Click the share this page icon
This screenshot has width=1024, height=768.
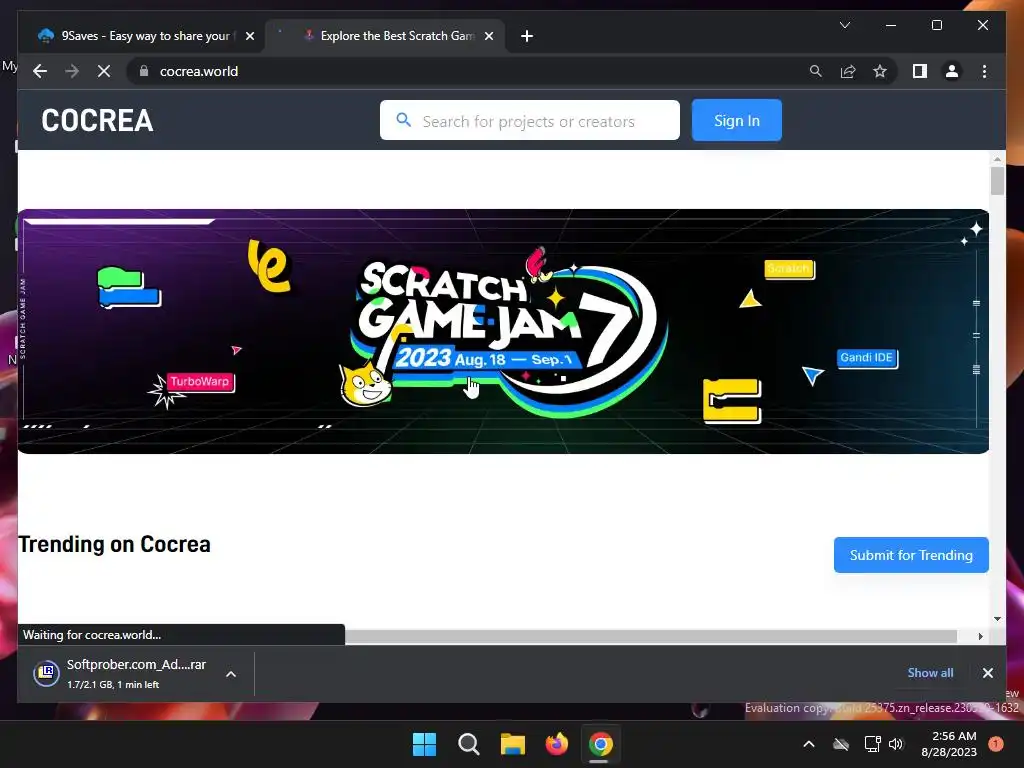pos(848,71)
